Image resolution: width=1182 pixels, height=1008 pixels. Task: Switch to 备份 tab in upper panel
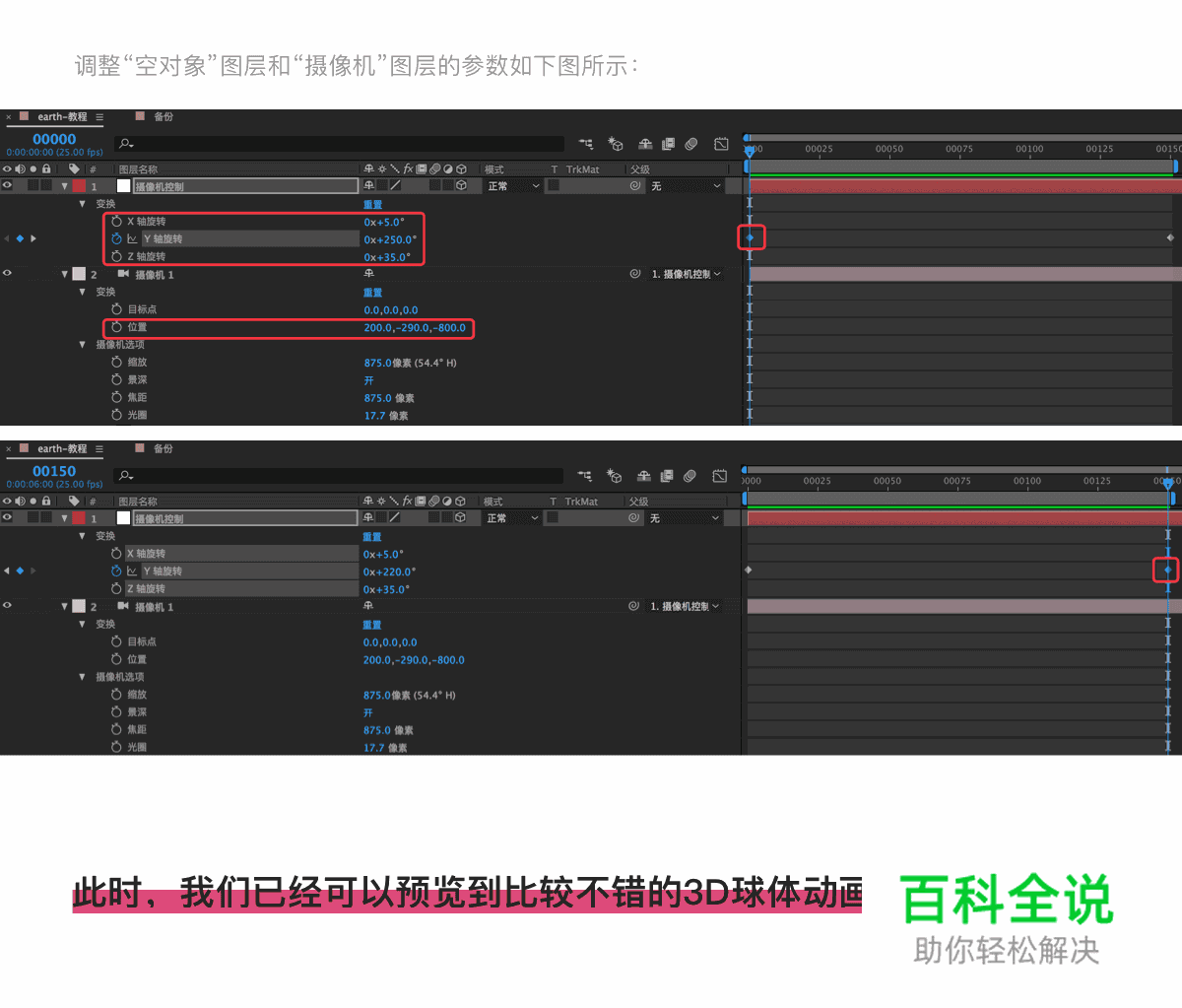coord(163,116)
